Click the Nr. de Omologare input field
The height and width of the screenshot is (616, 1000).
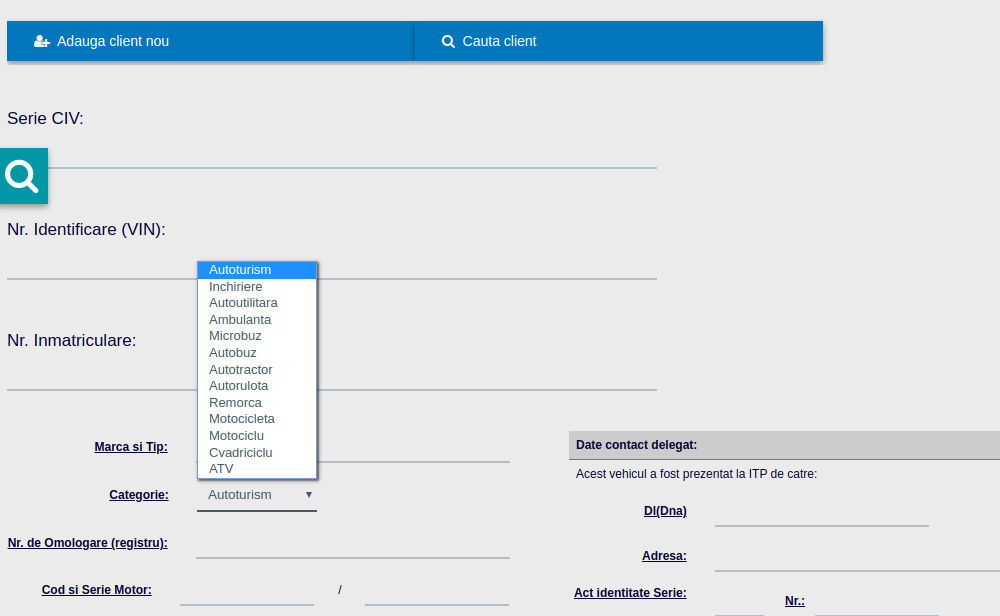tap(352, 544)
